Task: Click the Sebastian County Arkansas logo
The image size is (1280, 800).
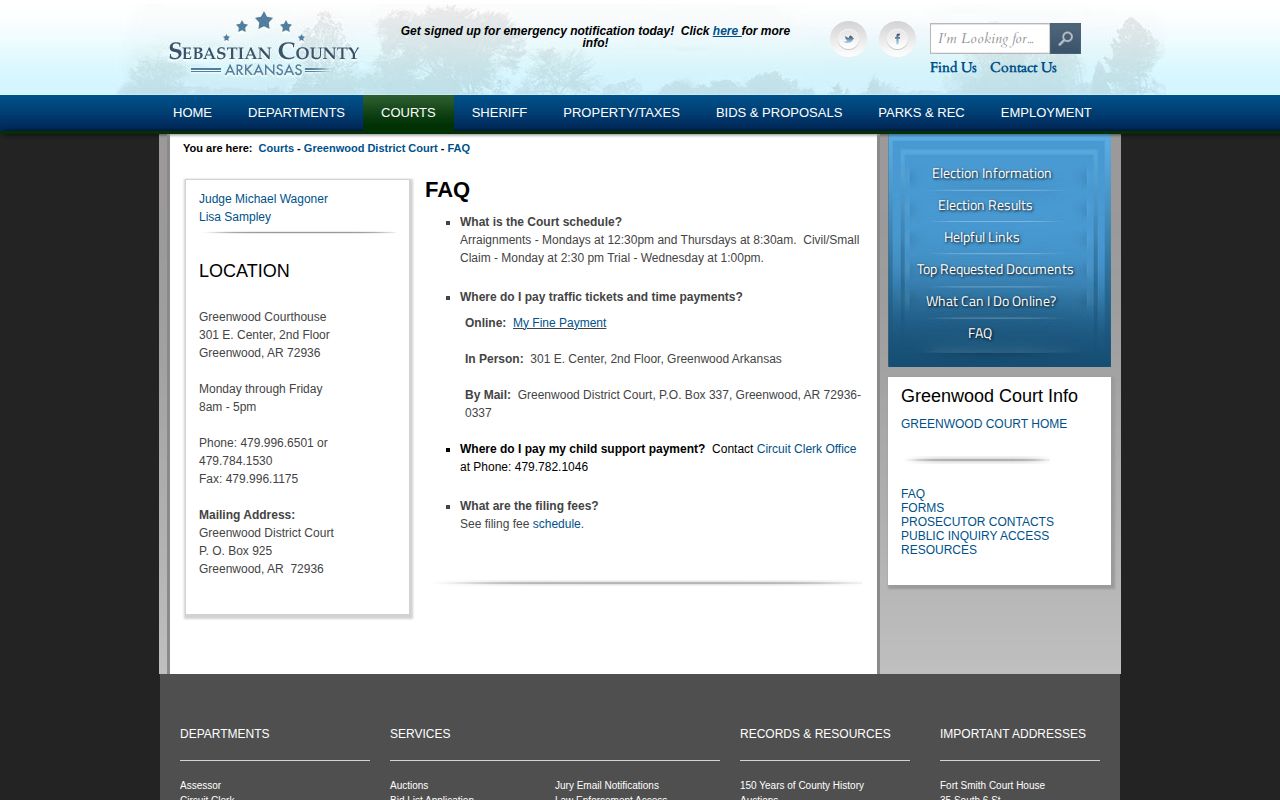Action: [264, 45]
